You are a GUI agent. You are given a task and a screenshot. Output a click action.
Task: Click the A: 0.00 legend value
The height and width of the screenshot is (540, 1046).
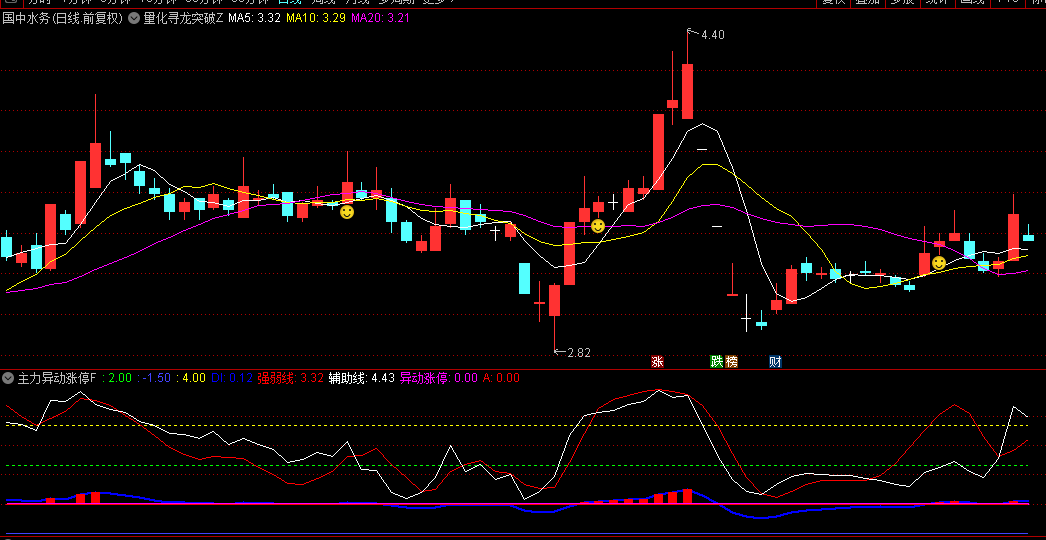tap(501, 378)
